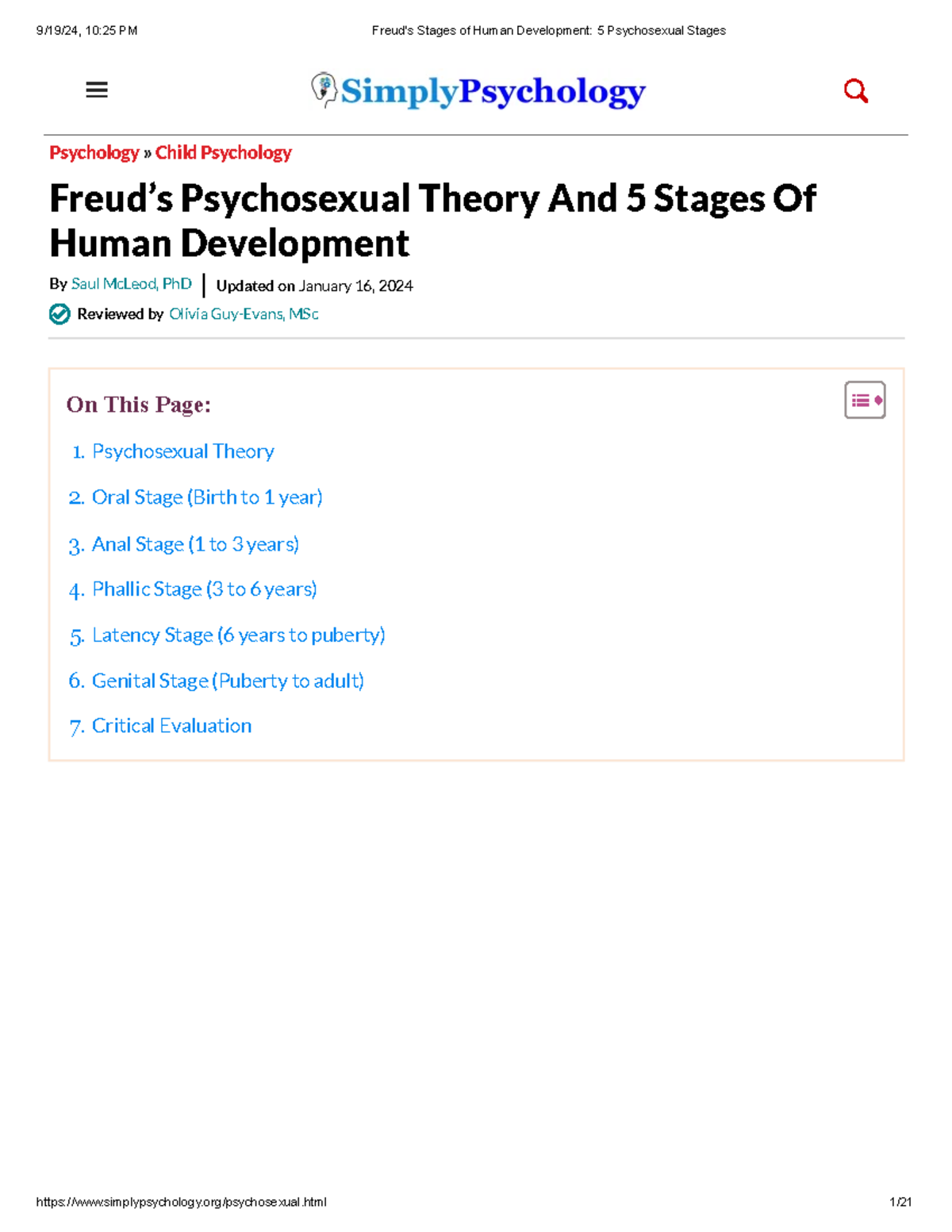
Task: Select the list icon on the On This Page box
Action: 864,400
